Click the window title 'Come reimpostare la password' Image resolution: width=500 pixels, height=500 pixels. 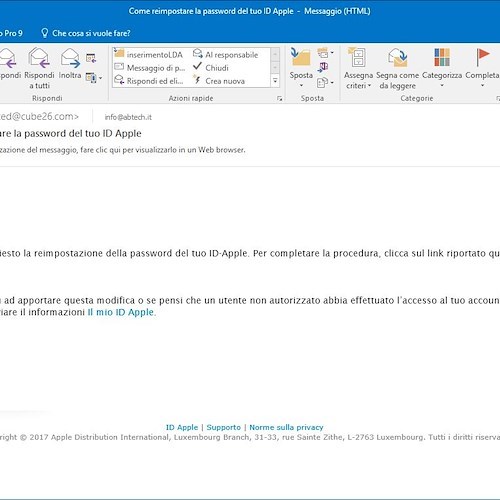[x=183, y=11]
